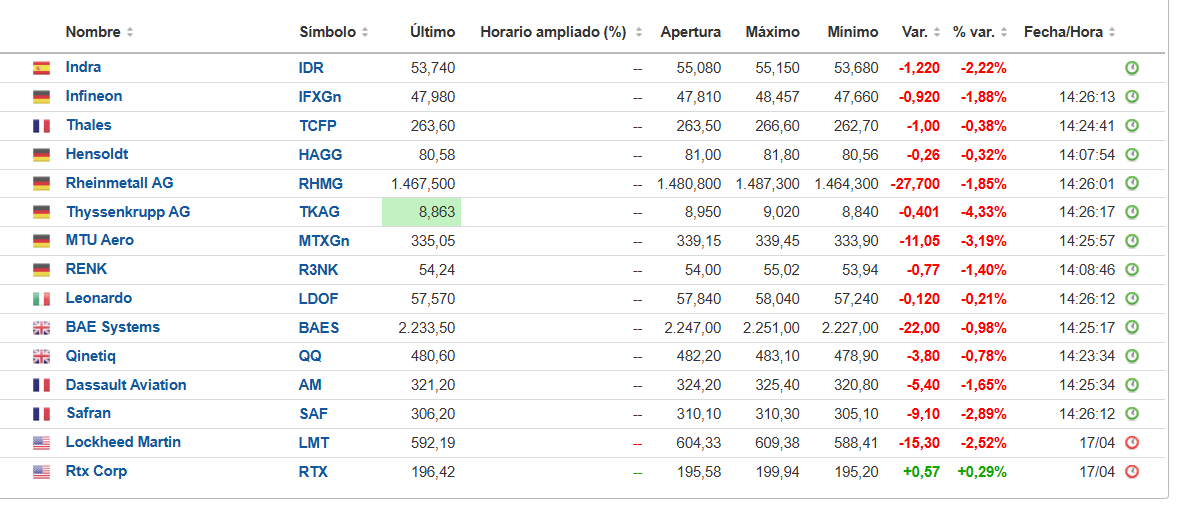Click the green clock icon for Thyssenkrupp AG
1179x506 pixels.
(1132, 212)
